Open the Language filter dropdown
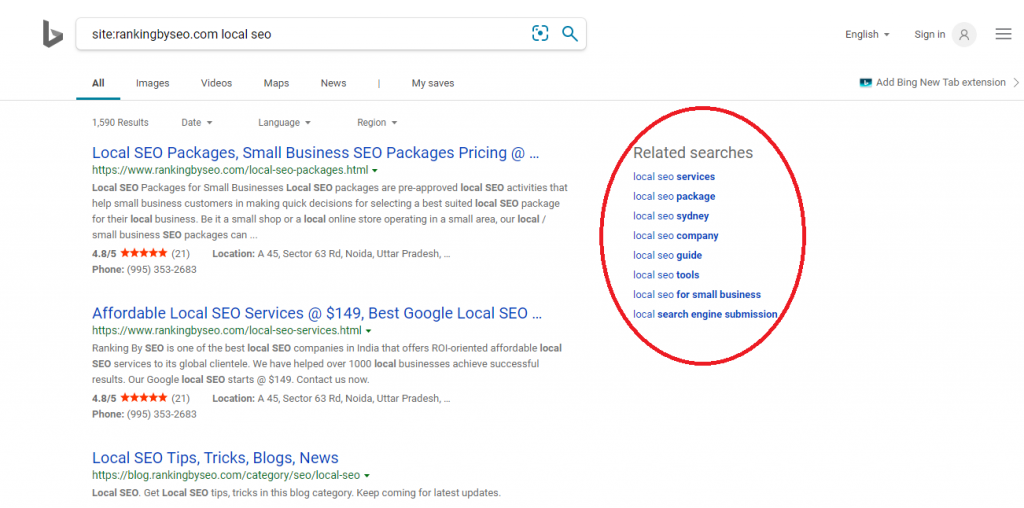 (x=284, y=123)
